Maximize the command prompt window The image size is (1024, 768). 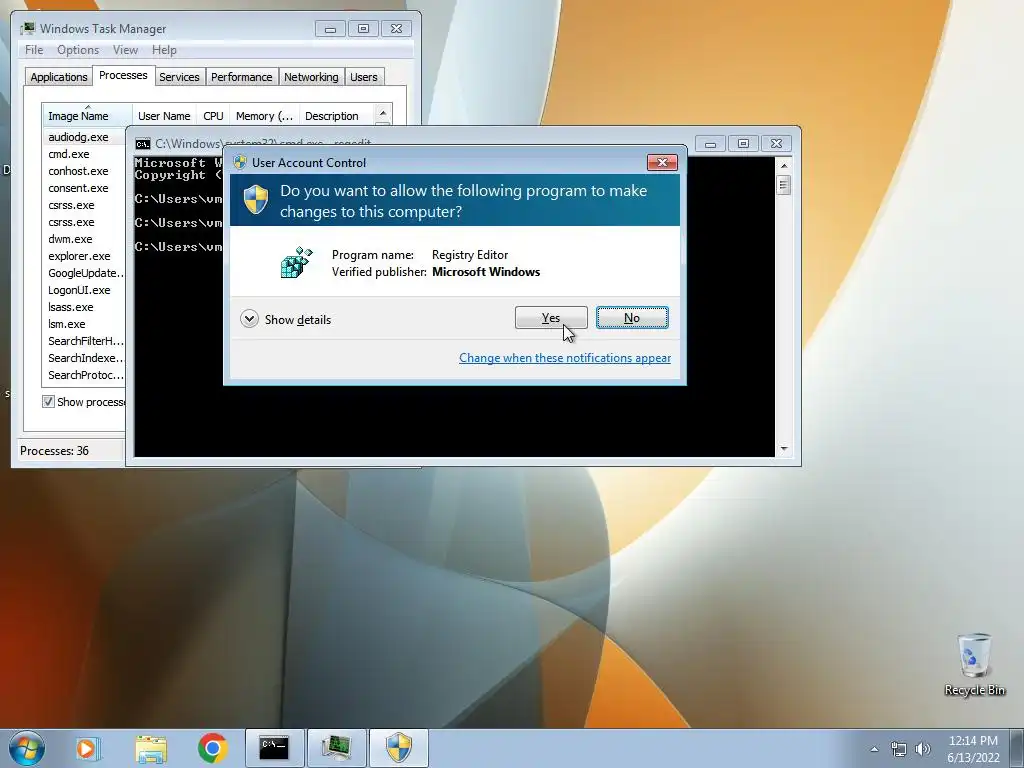[743, 144]
